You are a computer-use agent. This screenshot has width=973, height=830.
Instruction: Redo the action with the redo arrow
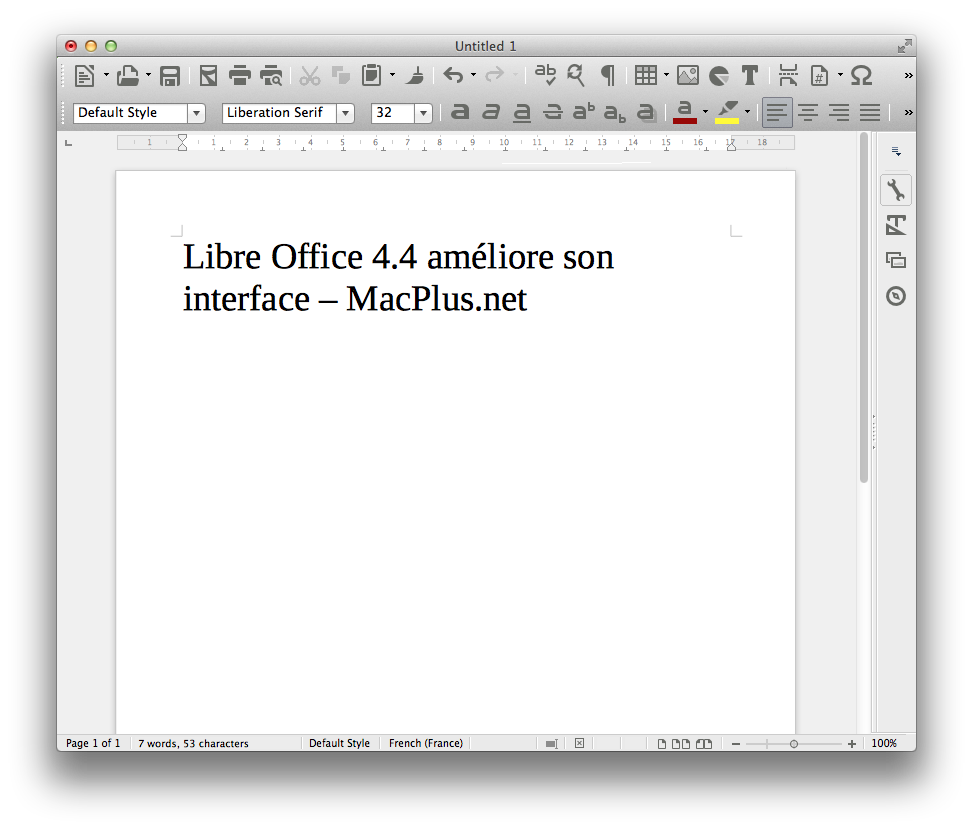point(495,75)
